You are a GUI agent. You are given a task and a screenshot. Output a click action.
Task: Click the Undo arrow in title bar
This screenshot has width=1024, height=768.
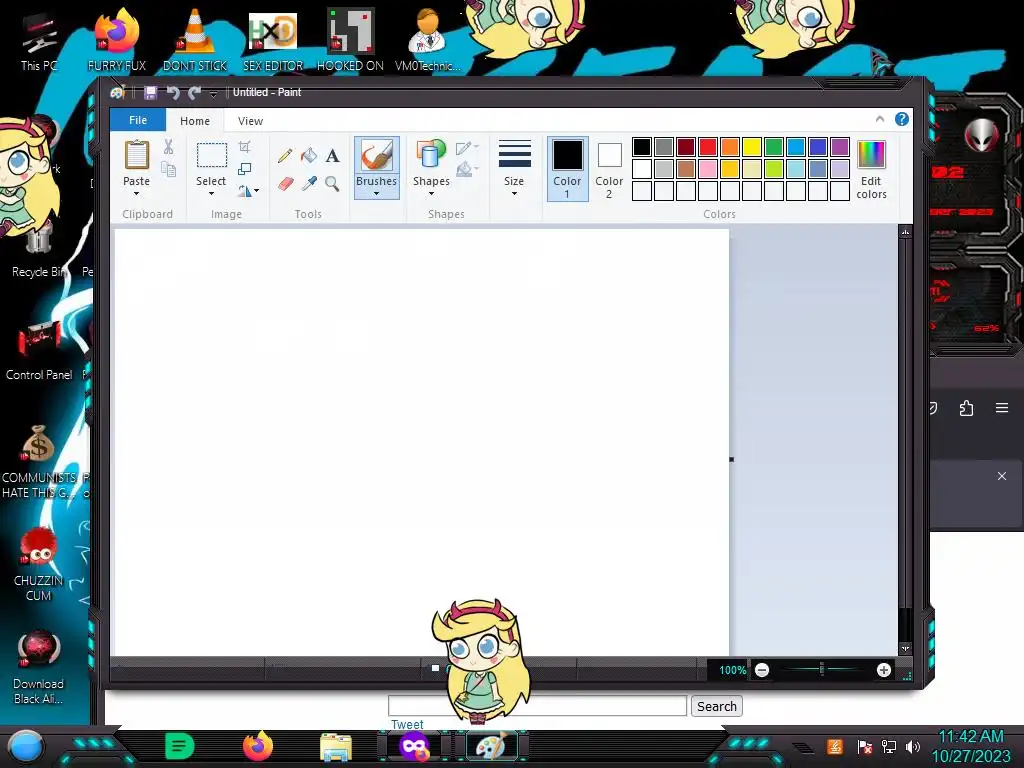pyautogui.click(x=172, y=92)
